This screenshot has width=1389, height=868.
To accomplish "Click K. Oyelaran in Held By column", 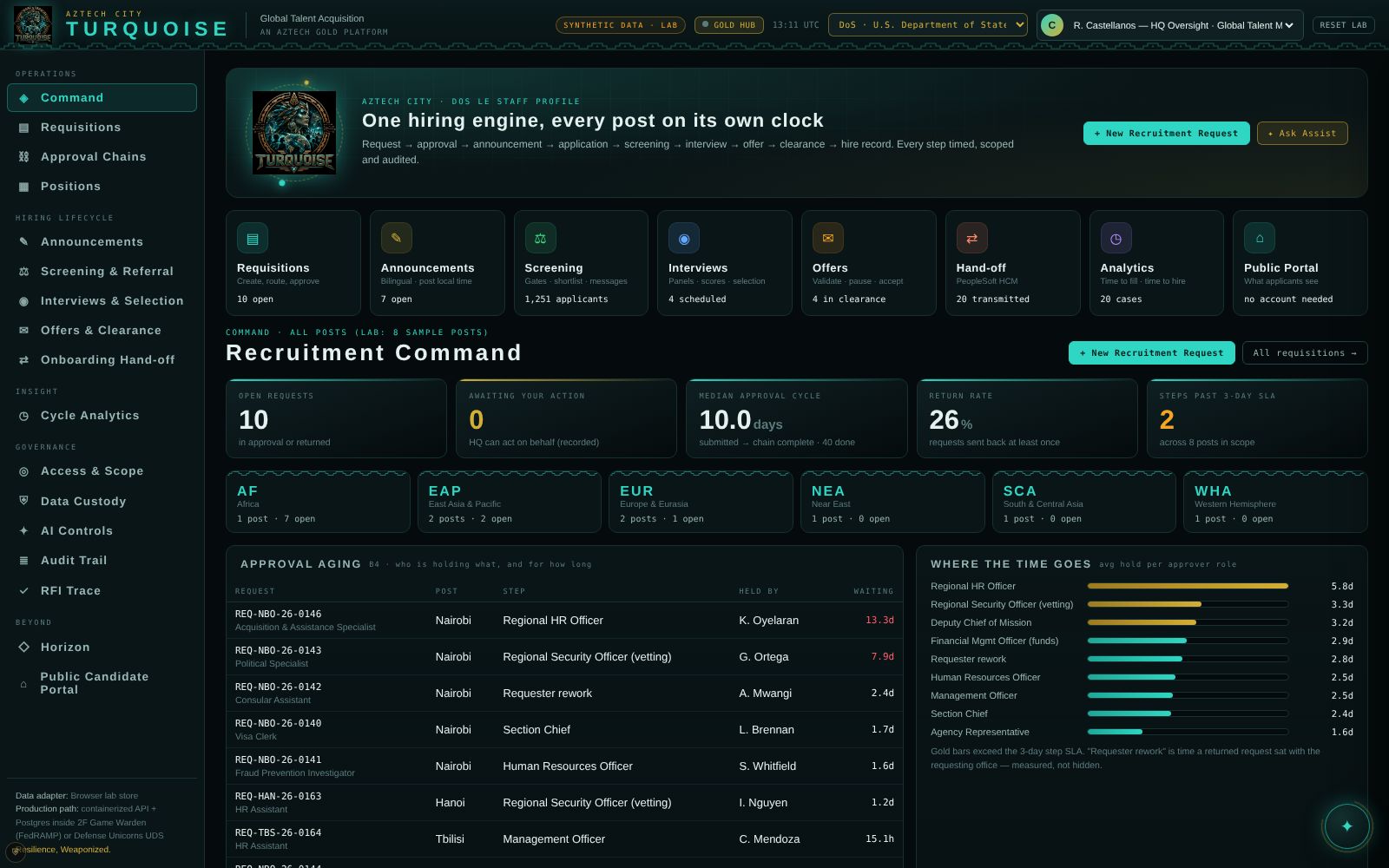I will pyautogui.click(x=769, y=621).
